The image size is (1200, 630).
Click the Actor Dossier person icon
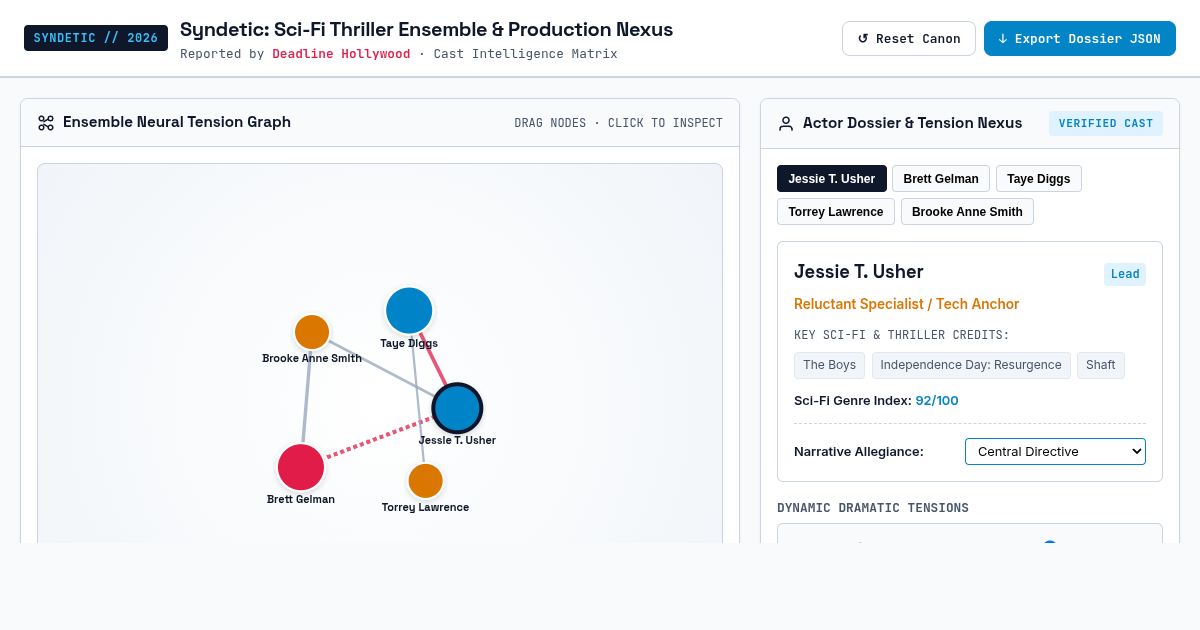tap(786, 123)
